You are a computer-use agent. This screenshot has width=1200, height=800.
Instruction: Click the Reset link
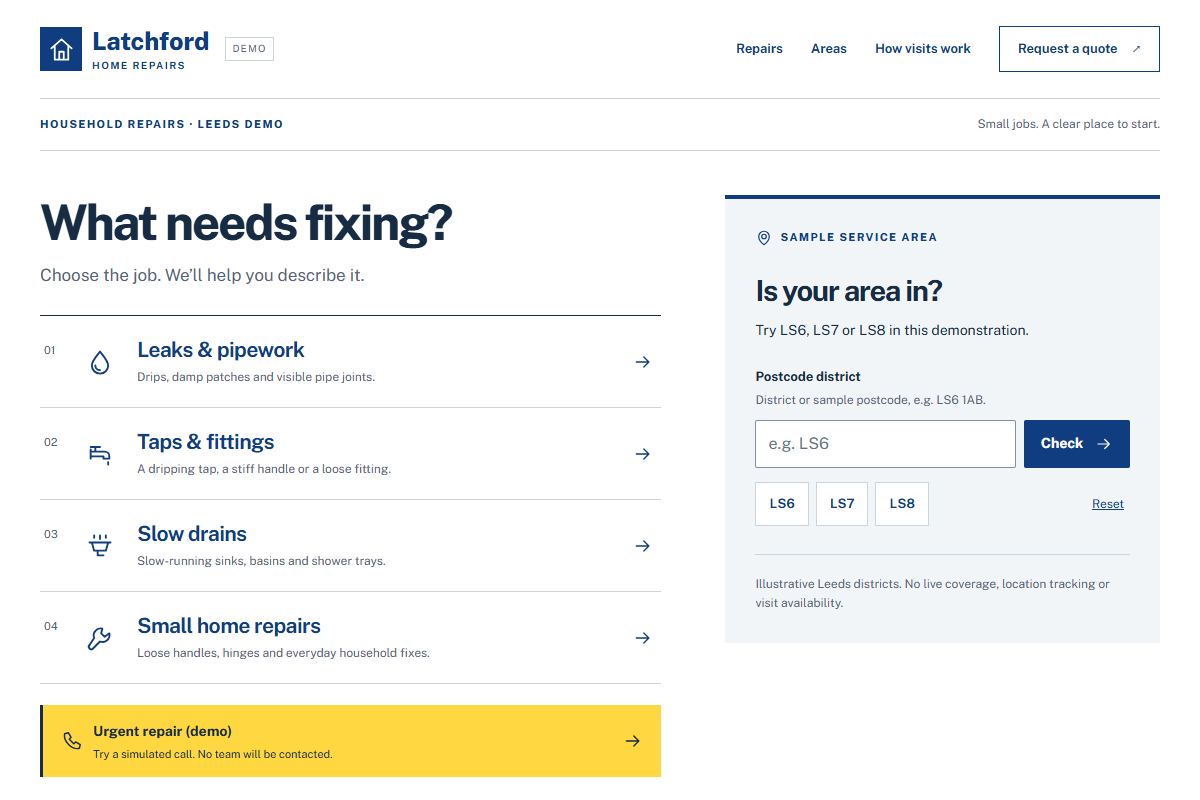[1108, 504]
